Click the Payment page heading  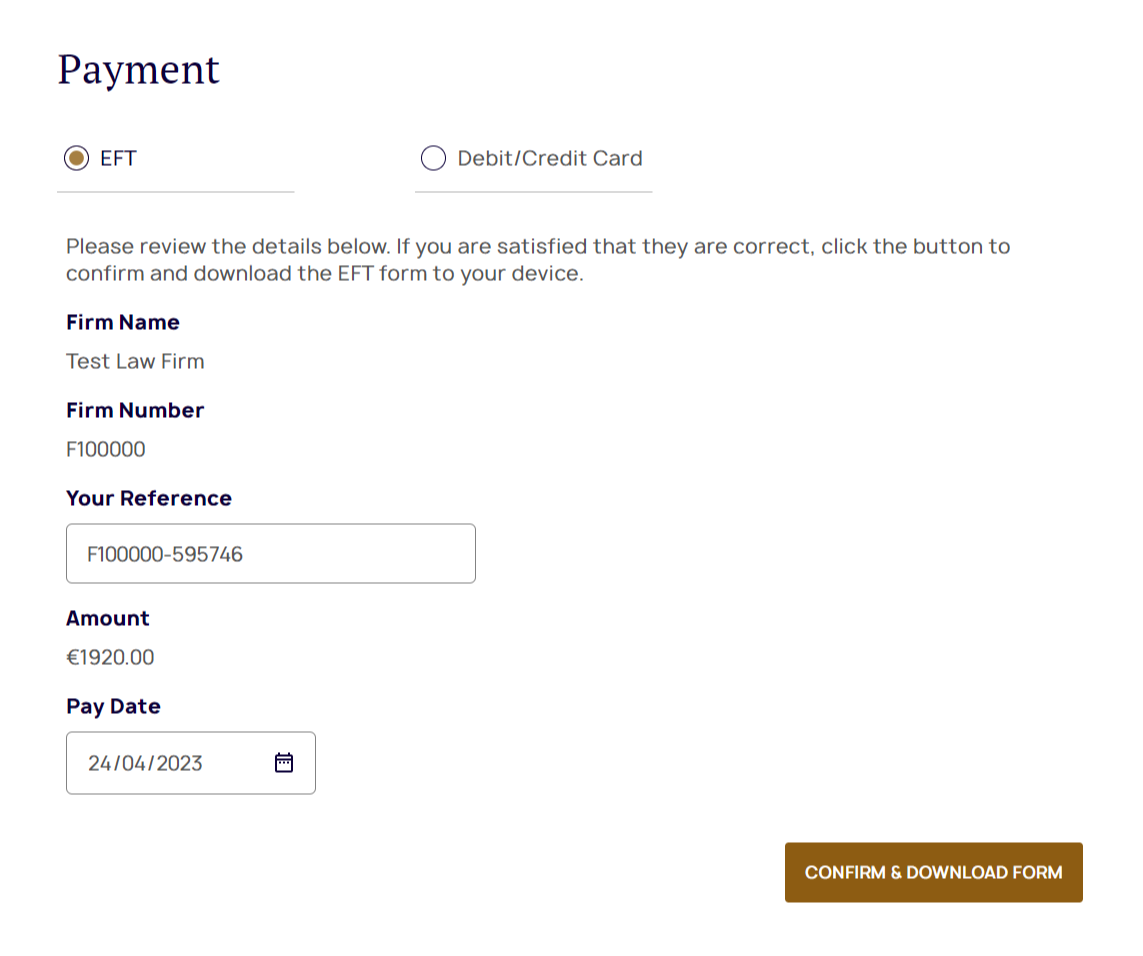139,70
